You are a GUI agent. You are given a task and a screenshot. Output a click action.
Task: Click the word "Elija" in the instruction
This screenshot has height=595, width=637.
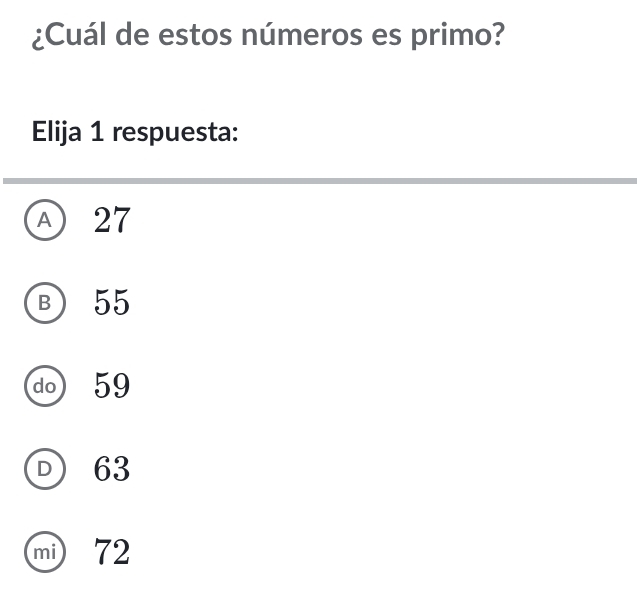[x=58, y=131]
